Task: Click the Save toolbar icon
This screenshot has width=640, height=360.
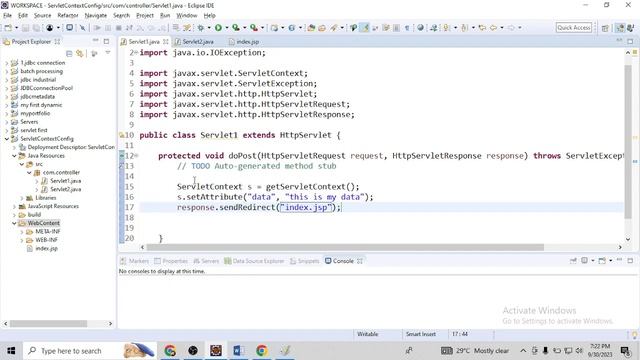Action: click(x=25, y=28)
